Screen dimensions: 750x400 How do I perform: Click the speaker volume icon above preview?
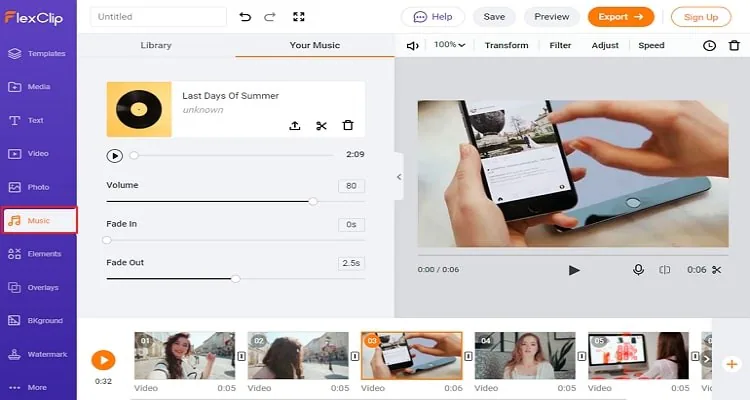coord(412,46)
